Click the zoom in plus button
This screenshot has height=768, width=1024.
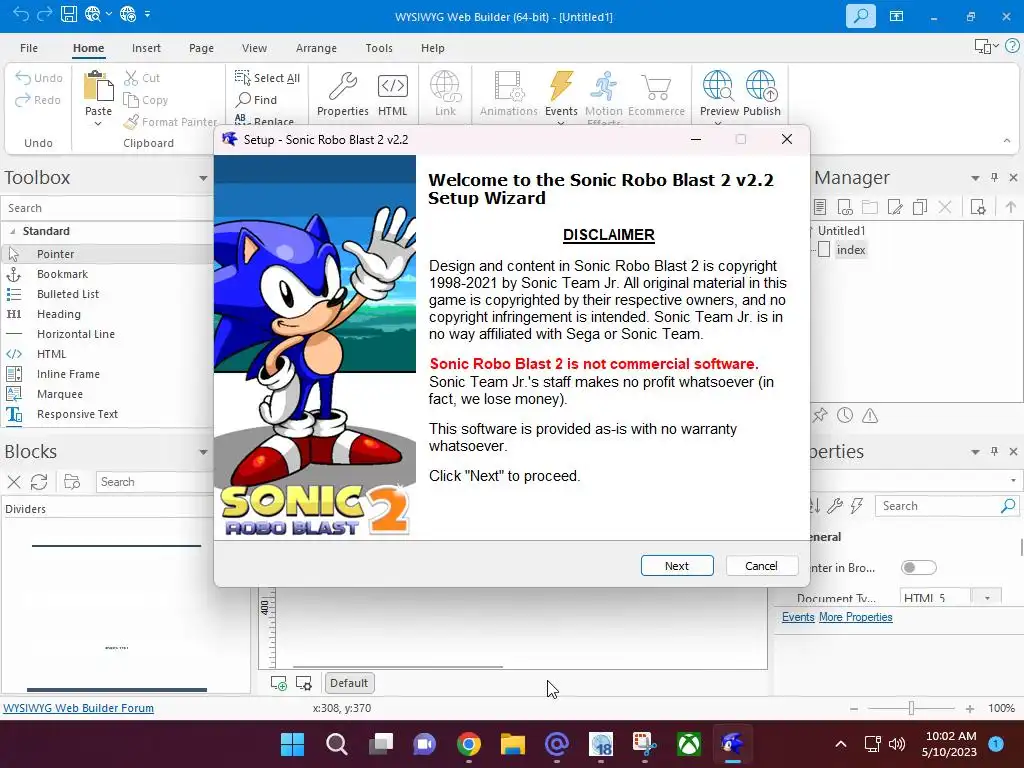[970, 709]
